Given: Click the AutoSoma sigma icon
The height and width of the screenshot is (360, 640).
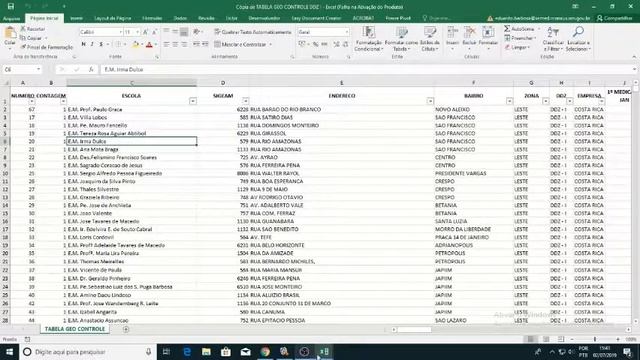Looking at the screenshot, I should point(507,29).
